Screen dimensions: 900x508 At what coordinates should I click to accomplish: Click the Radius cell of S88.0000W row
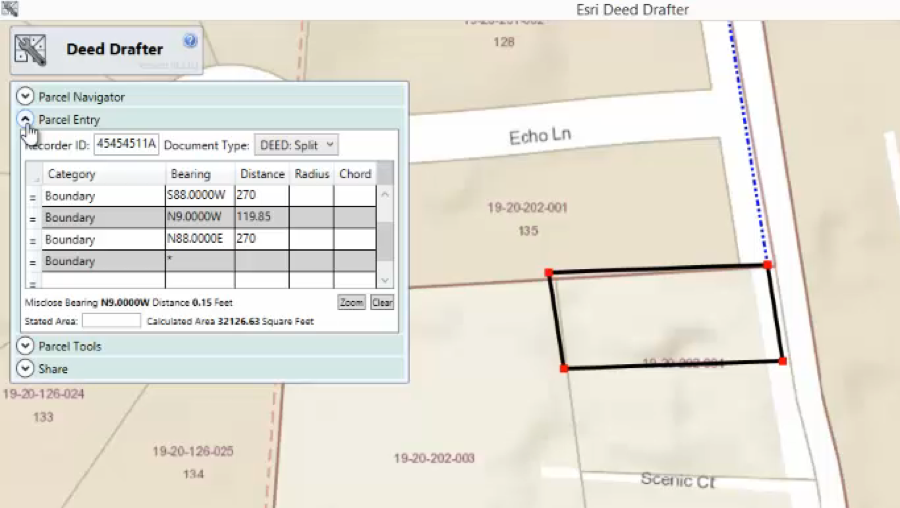click(311, 196)
